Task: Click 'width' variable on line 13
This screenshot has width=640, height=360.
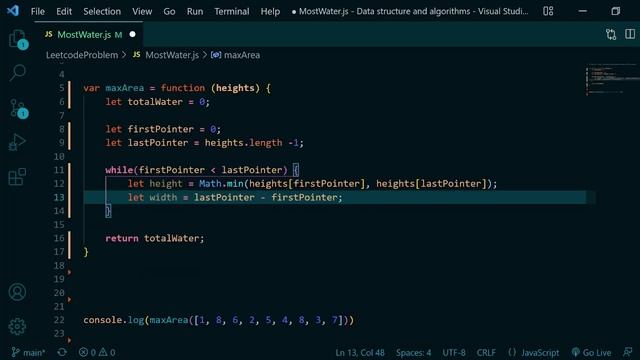Action: tap(163, 198)
